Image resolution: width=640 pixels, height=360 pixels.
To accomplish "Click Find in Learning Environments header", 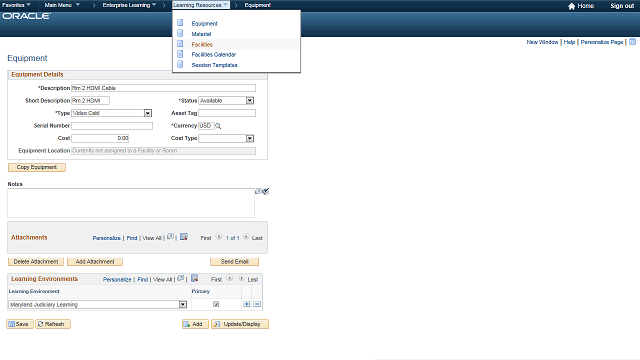I will (142, 280).
